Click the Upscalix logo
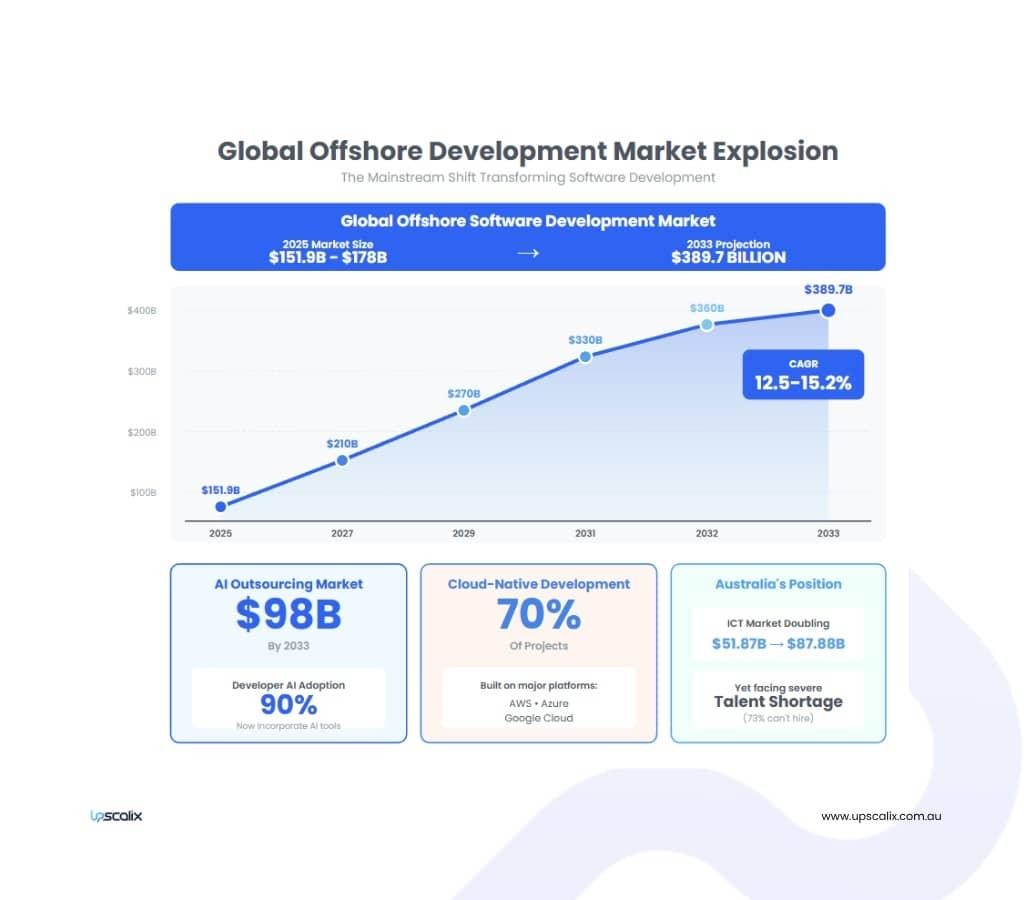The width and height of the screenshot is (1024, 900). [116, 816]
